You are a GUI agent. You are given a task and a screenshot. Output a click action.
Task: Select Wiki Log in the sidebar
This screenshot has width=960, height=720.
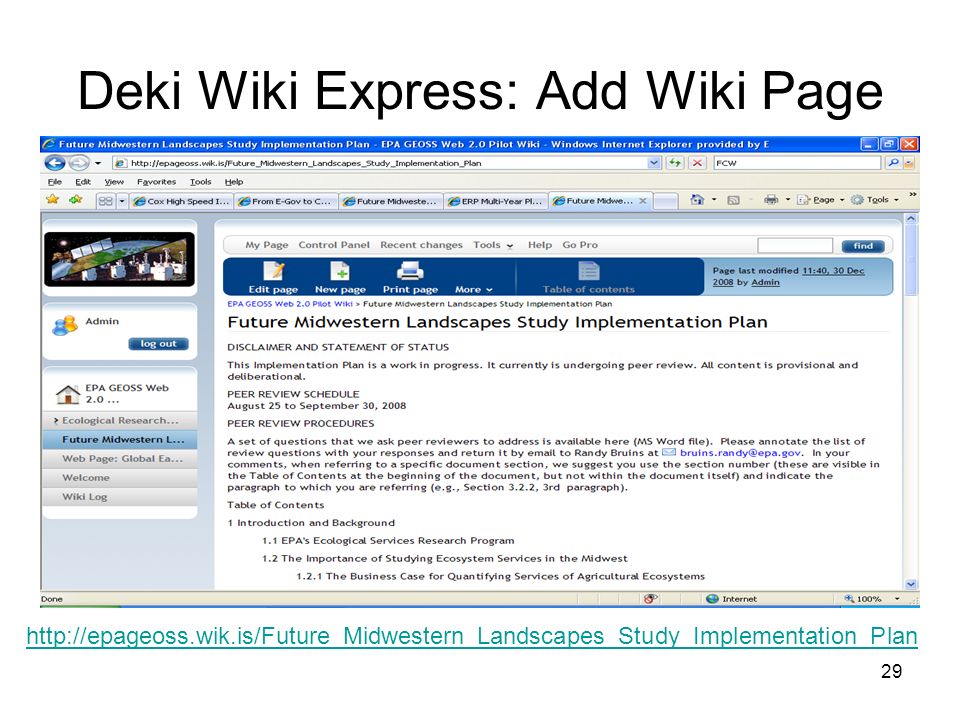[121, 497]
